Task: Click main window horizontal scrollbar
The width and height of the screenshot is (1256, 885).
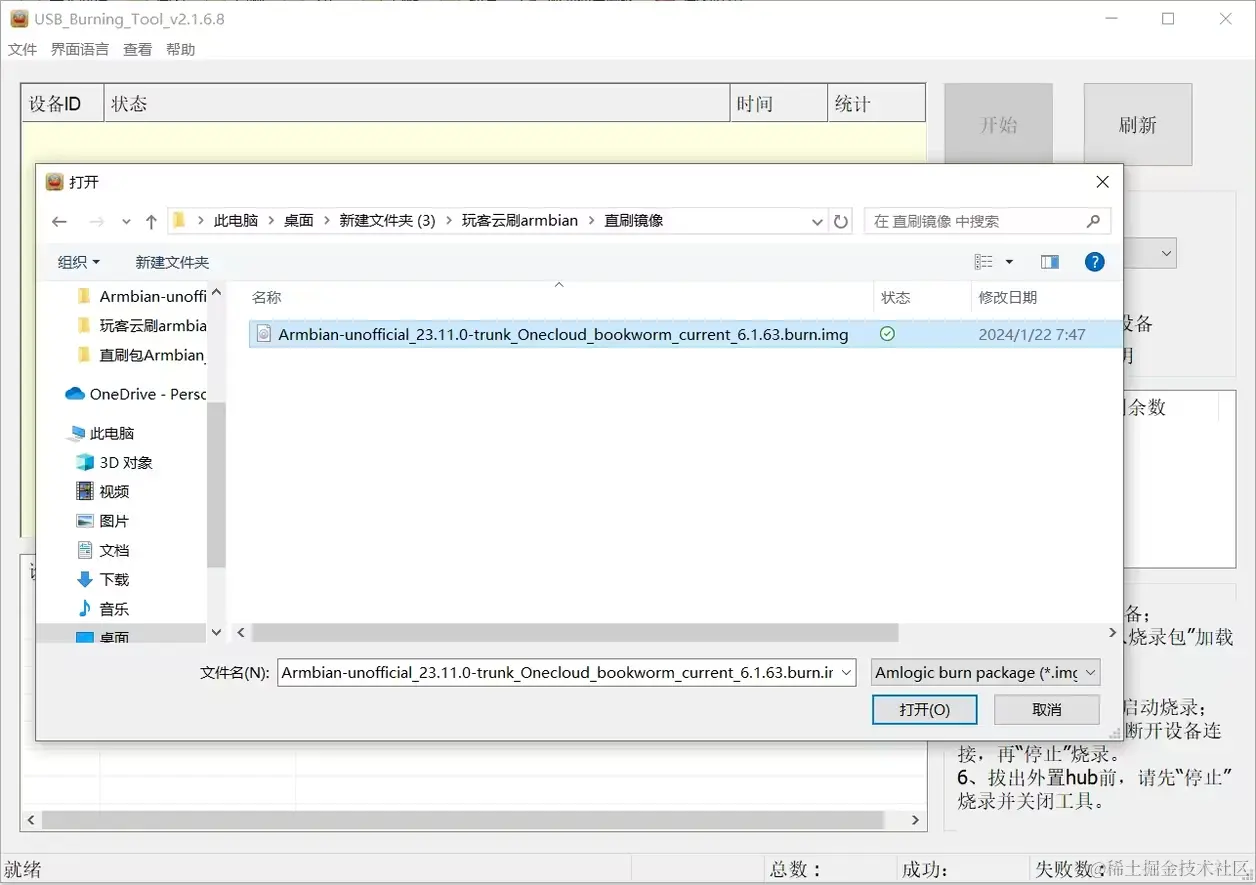Action: (x=463, y=820)
